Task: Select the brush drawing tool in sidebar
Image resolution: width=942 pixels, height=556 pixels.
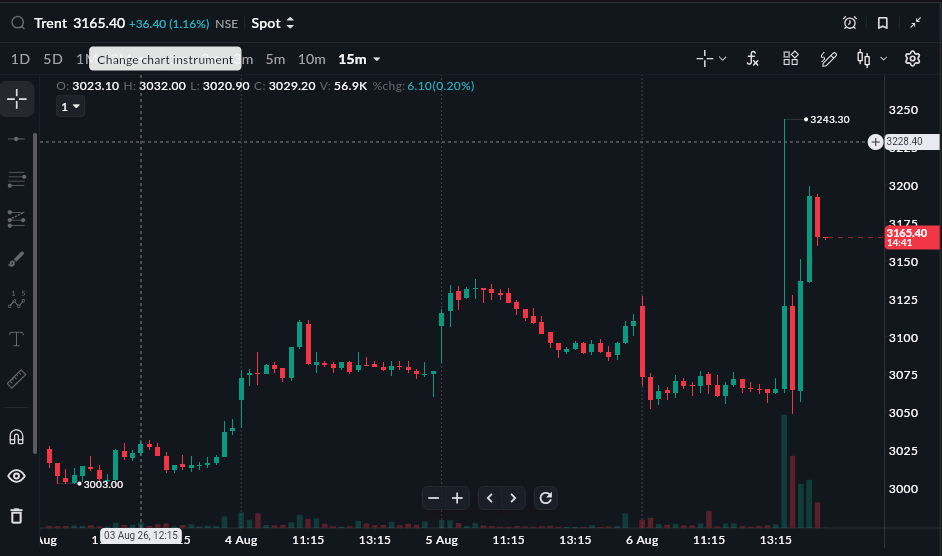Action: (16, 259)
